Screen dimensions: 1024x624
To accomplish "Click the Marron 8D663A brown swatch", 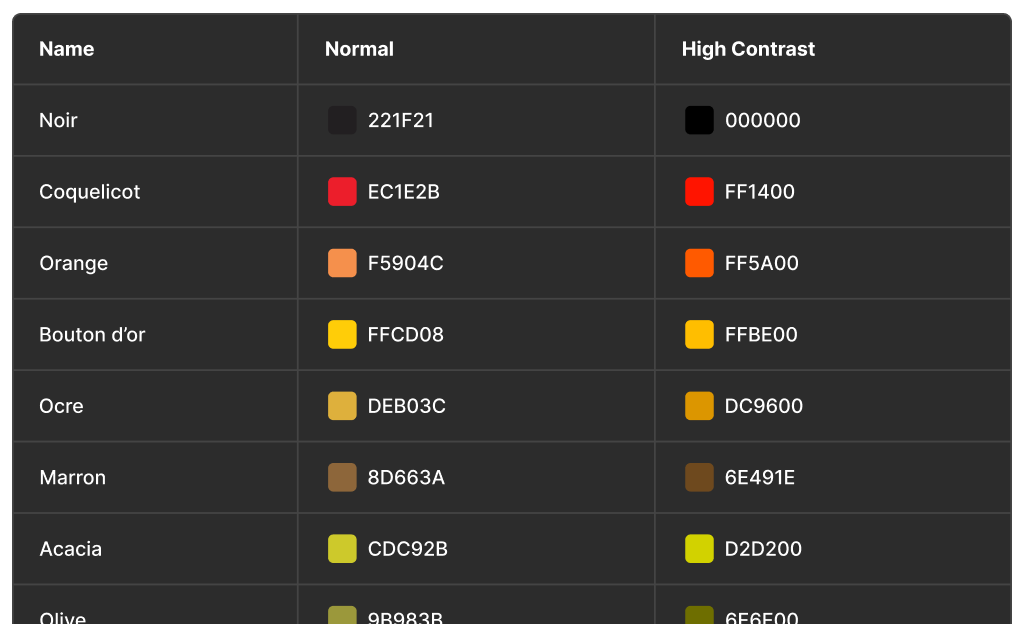I will (x=342, y=477).
